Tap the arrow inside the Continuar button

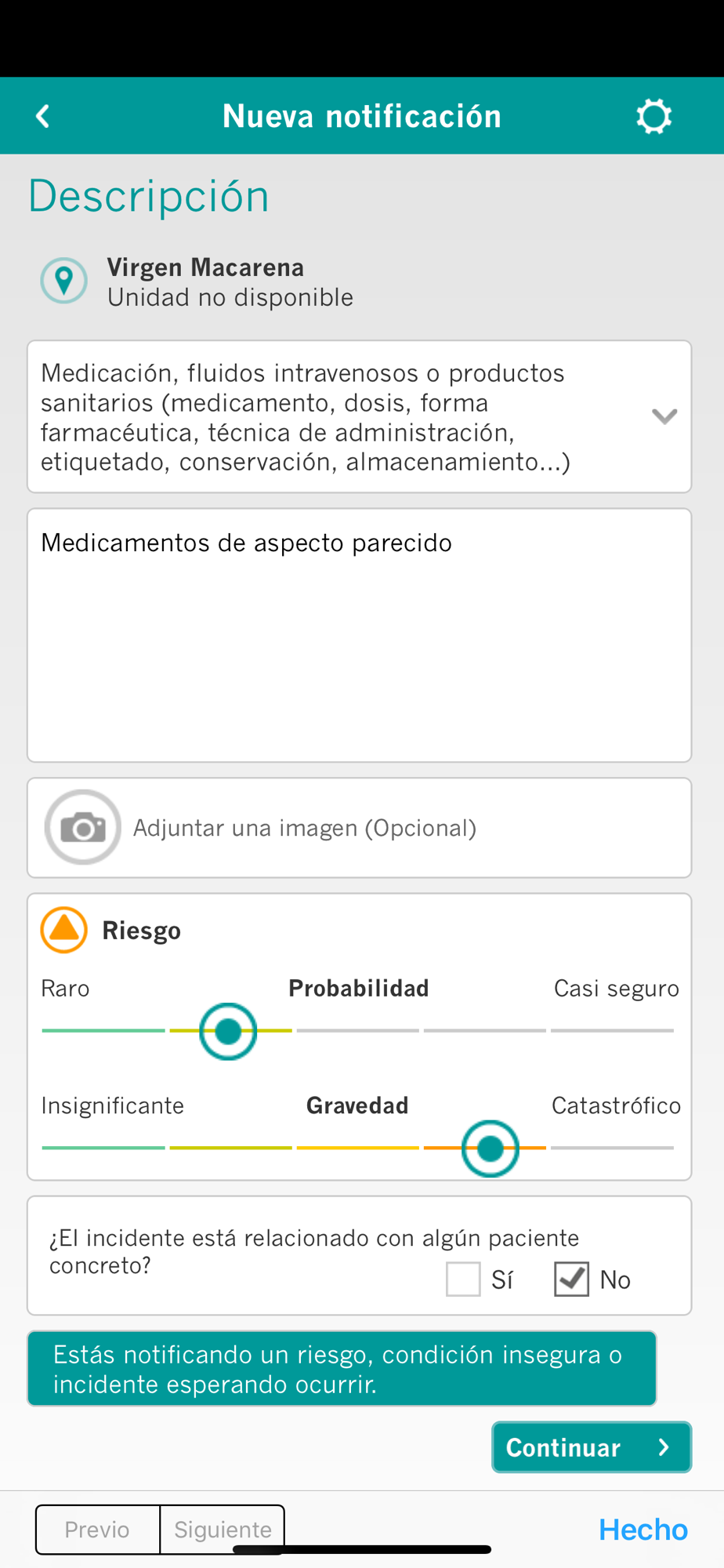tap(664, 1447)
